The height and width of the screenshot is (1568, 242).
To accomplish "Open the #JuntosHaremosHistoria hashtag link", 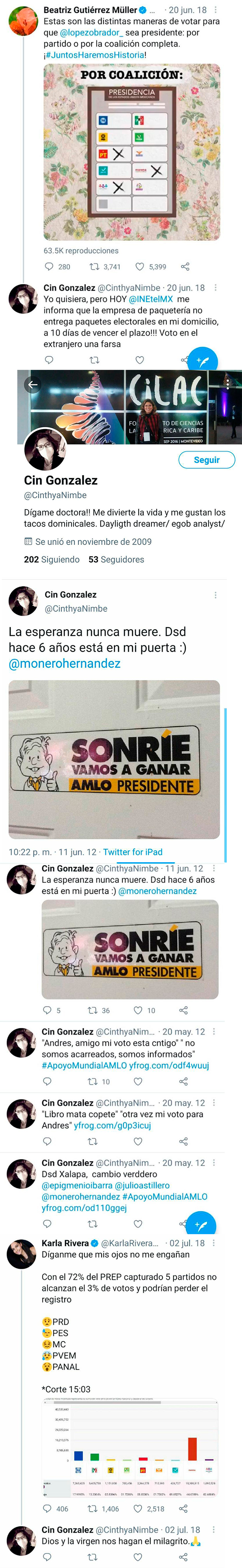I will pos(95,55).
